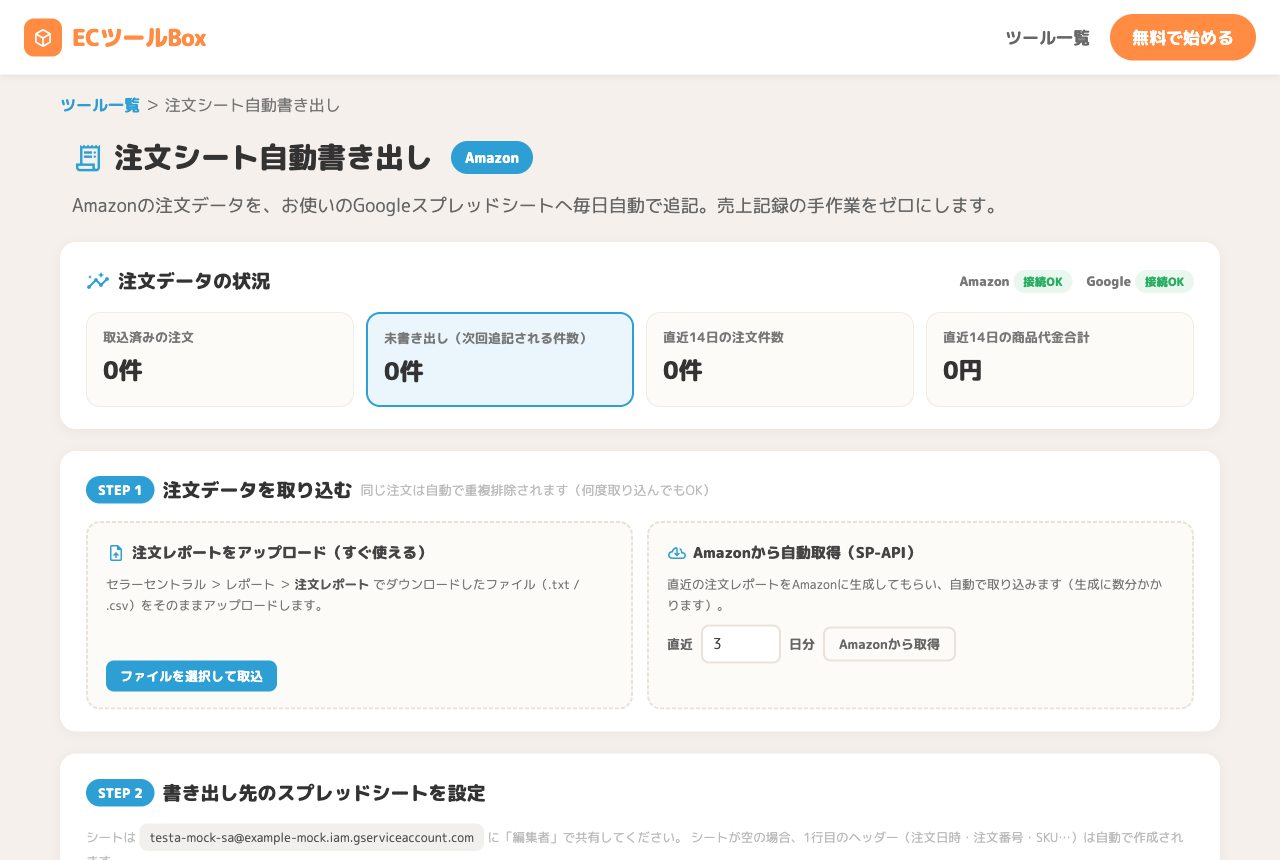Click the Google 接続OK status badge
The image size is (1280, 860).
pos(1164,282)
